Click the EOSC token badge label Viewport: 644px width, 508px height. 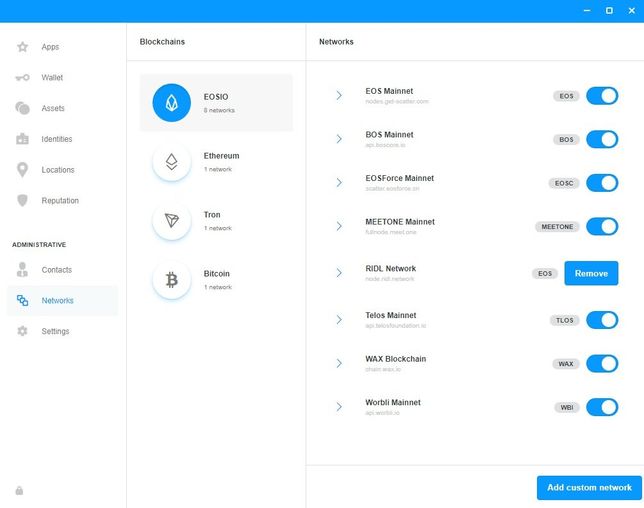click(x=565, y=183)
